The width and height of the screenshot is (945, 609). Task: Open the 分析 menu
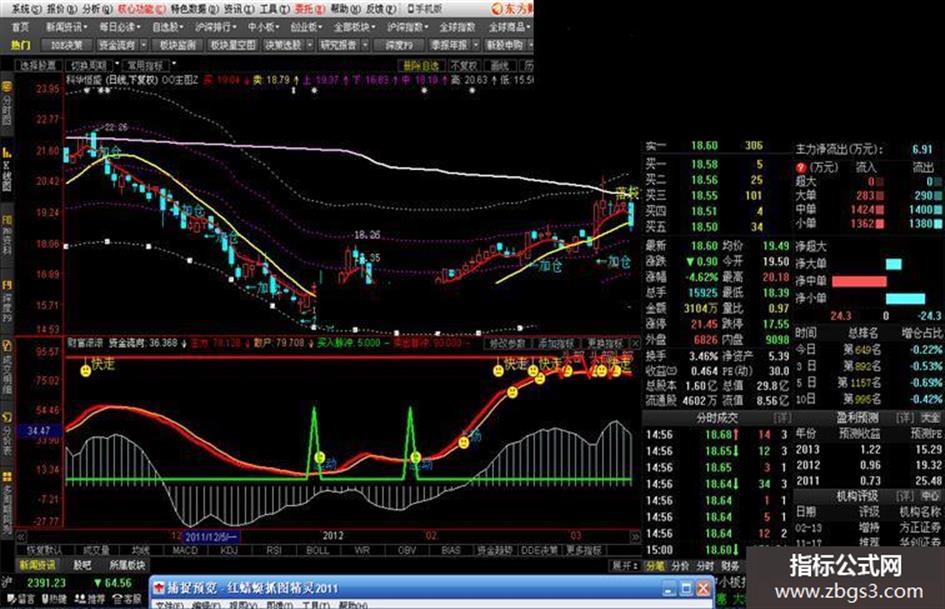(x=97, y=8)
